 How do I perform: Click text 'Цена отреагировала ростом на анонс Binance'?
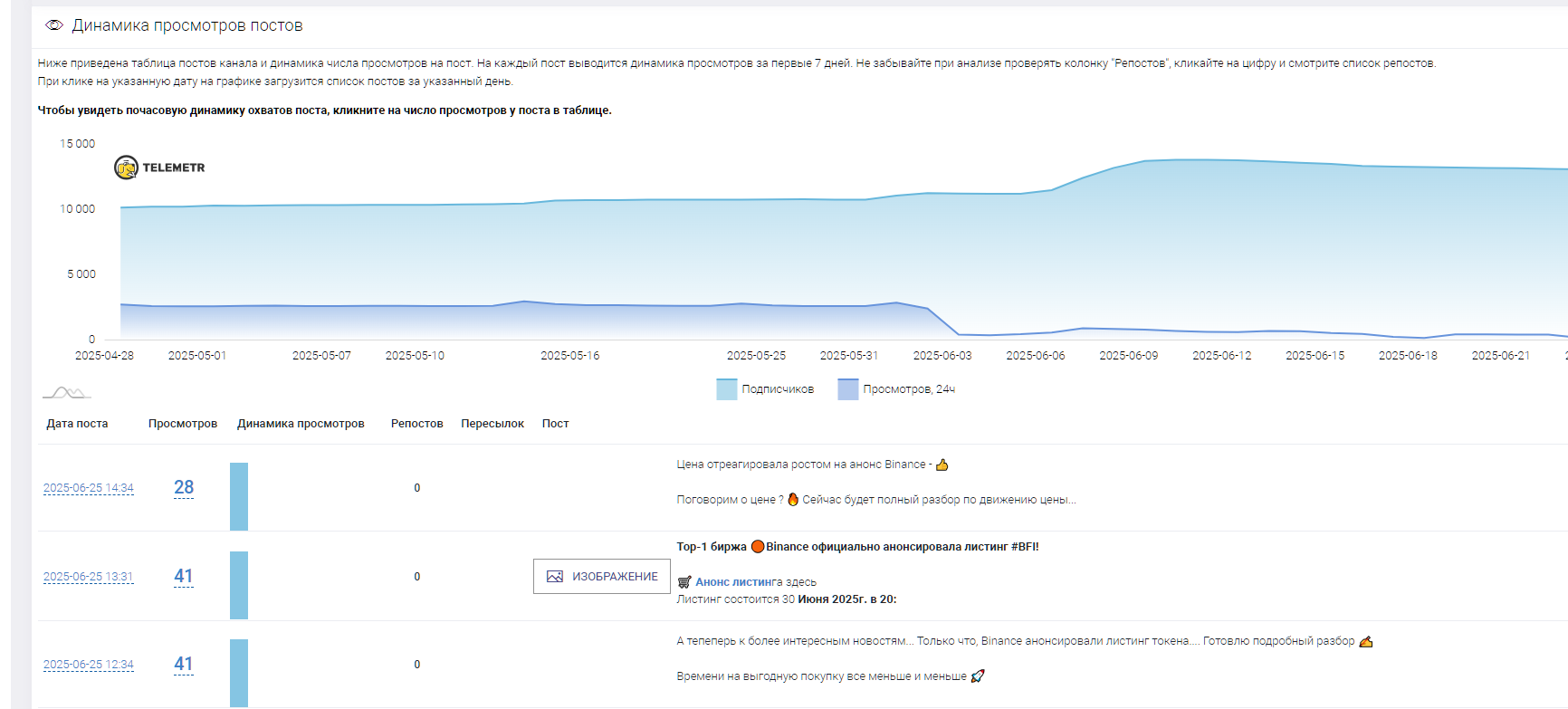pos(801,465)
